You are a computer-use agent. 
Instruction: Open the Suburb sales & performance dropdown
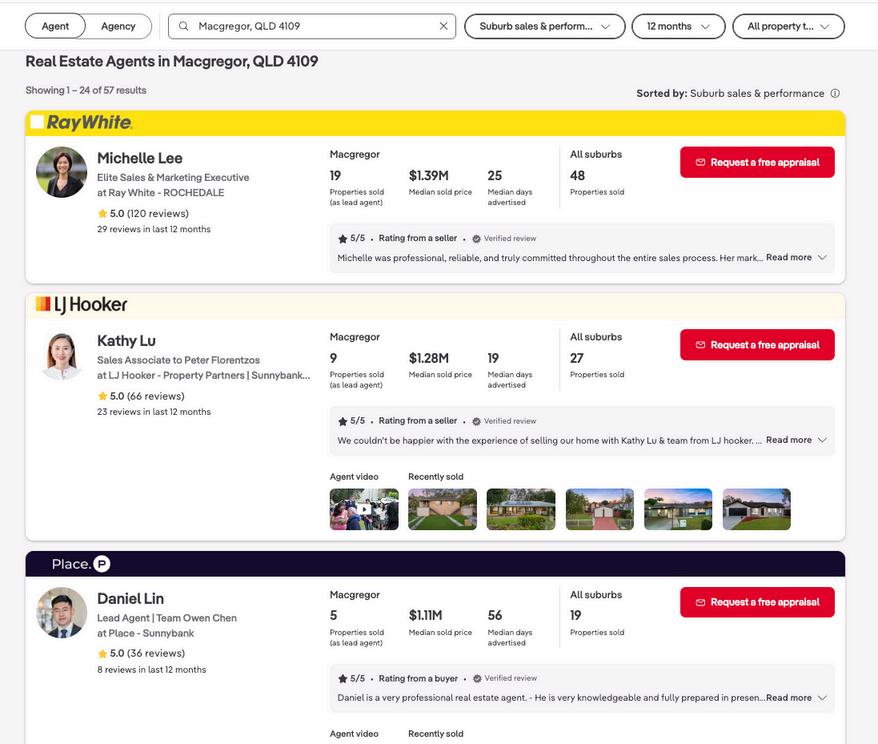click(x=544, y=26)
